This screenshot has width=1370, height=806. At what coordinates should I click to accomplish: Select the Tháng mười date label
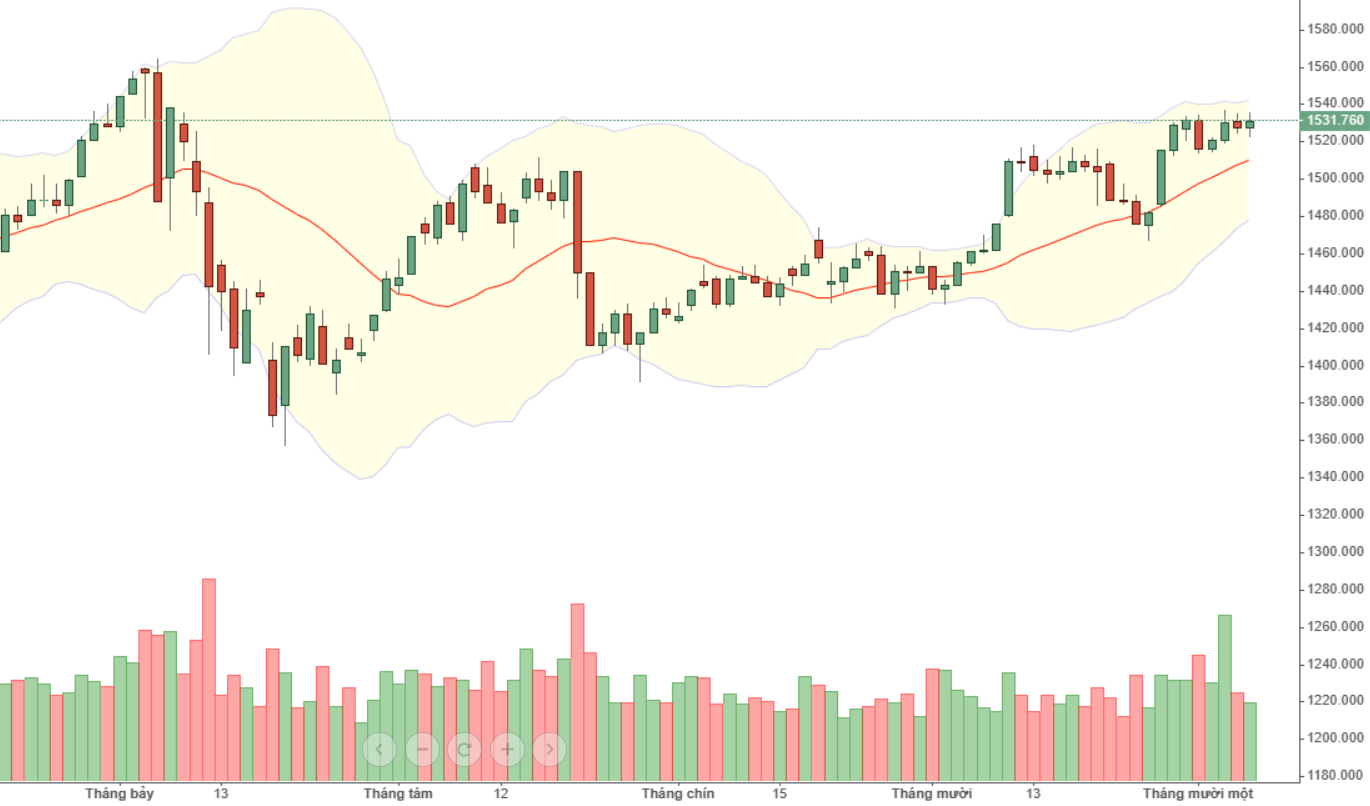932,794
